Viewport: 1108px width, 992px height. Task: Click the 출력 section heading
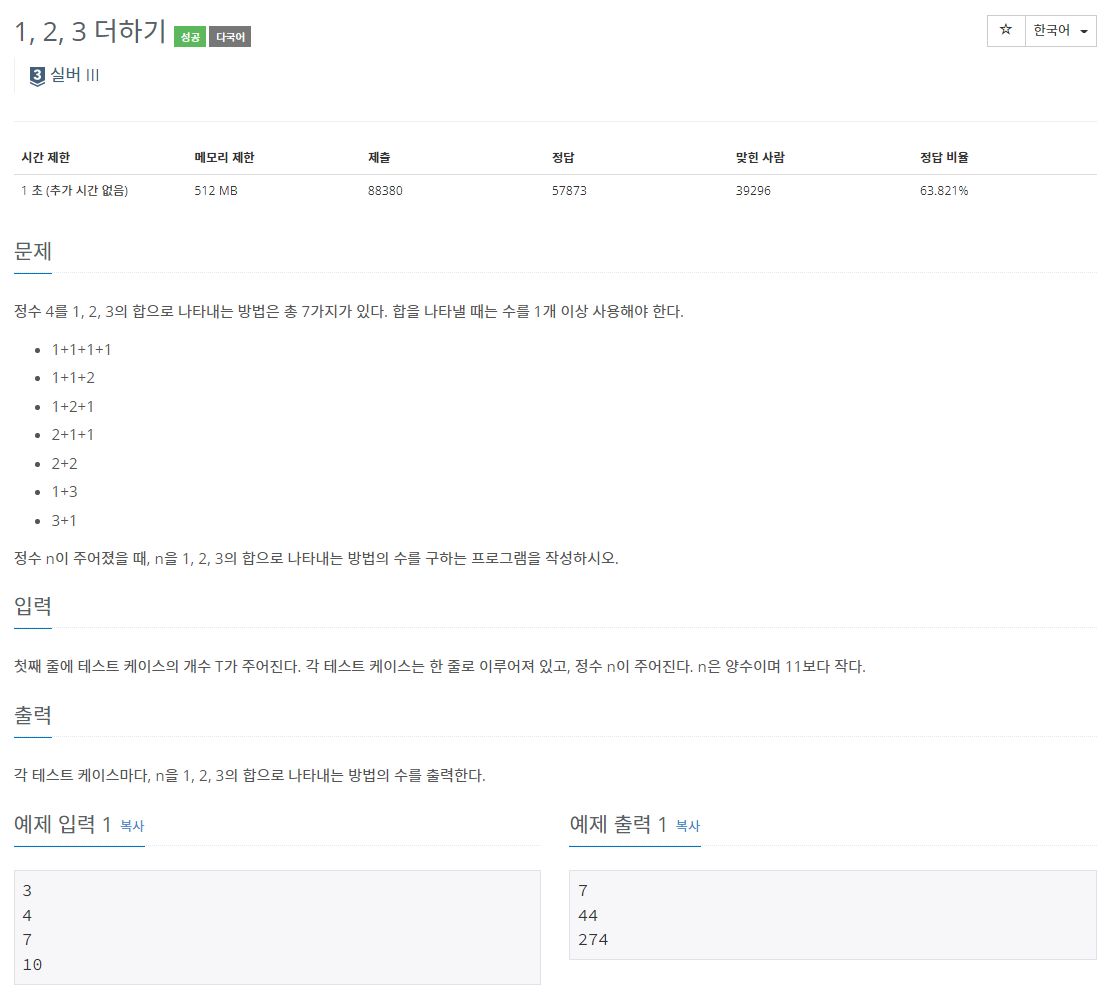pos(33,715)
